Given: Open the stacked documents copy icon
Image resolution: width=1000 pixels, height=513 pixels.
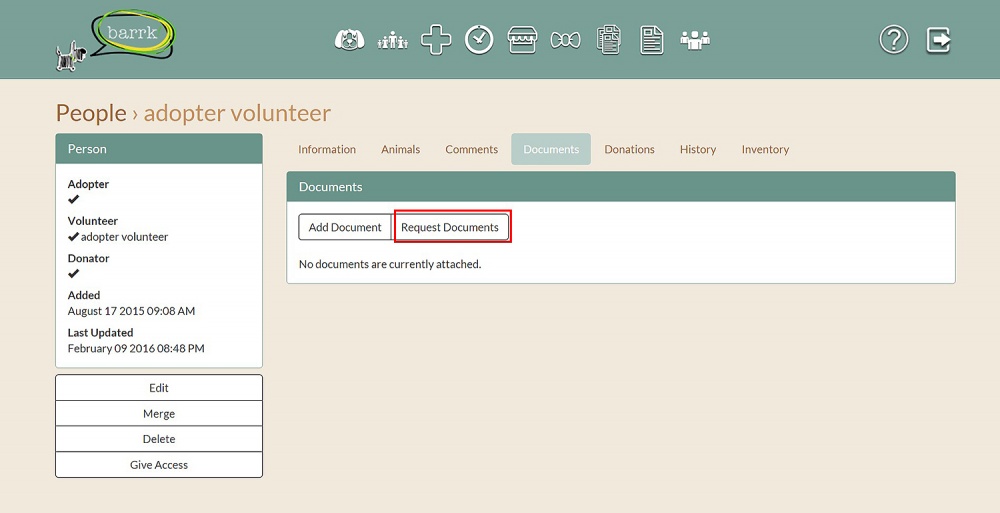Looking at the screenshot, I should click(x=609, y=40).
